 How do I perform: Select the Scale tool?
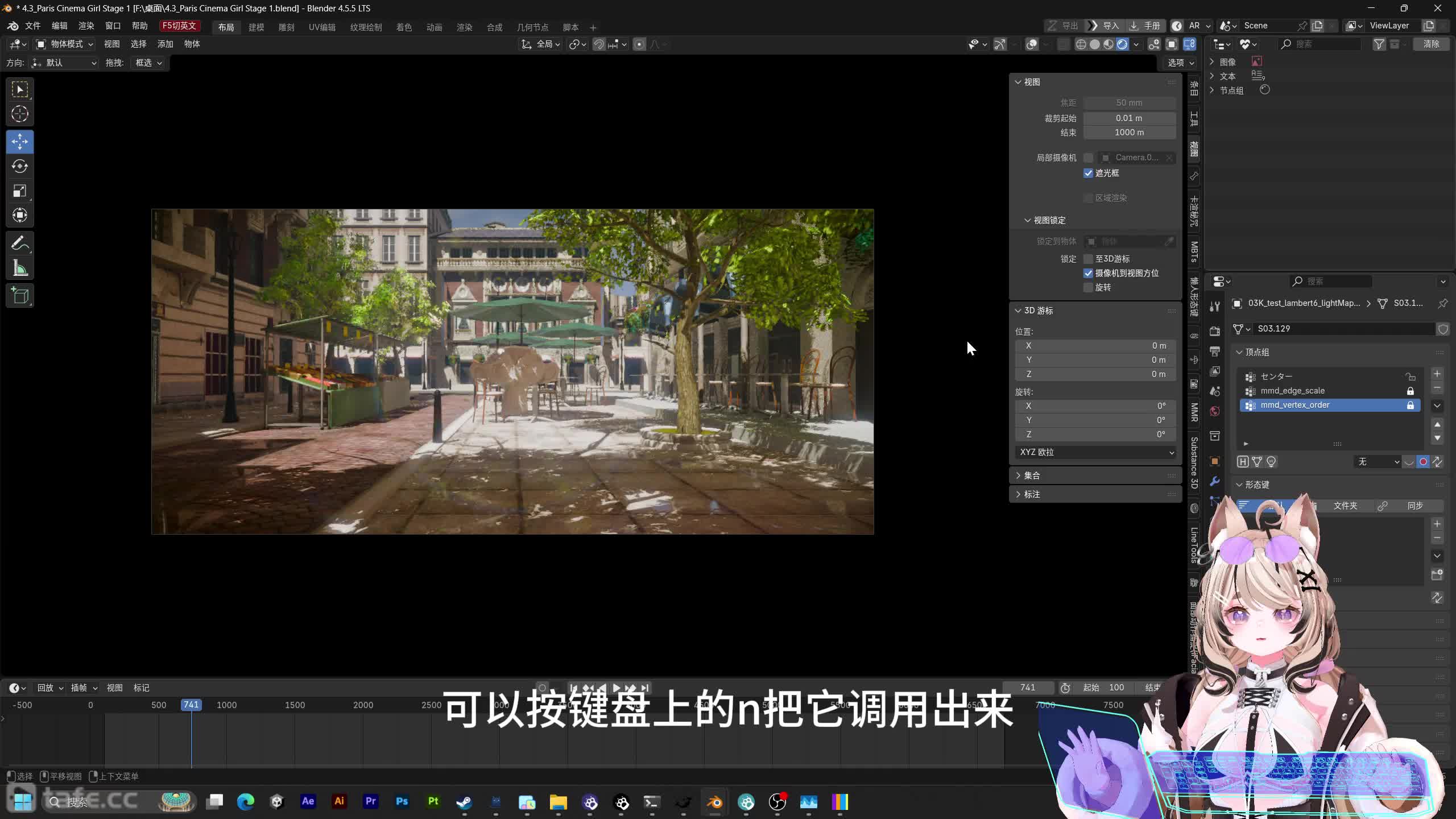pyautogui.click(x=20, y=191)
